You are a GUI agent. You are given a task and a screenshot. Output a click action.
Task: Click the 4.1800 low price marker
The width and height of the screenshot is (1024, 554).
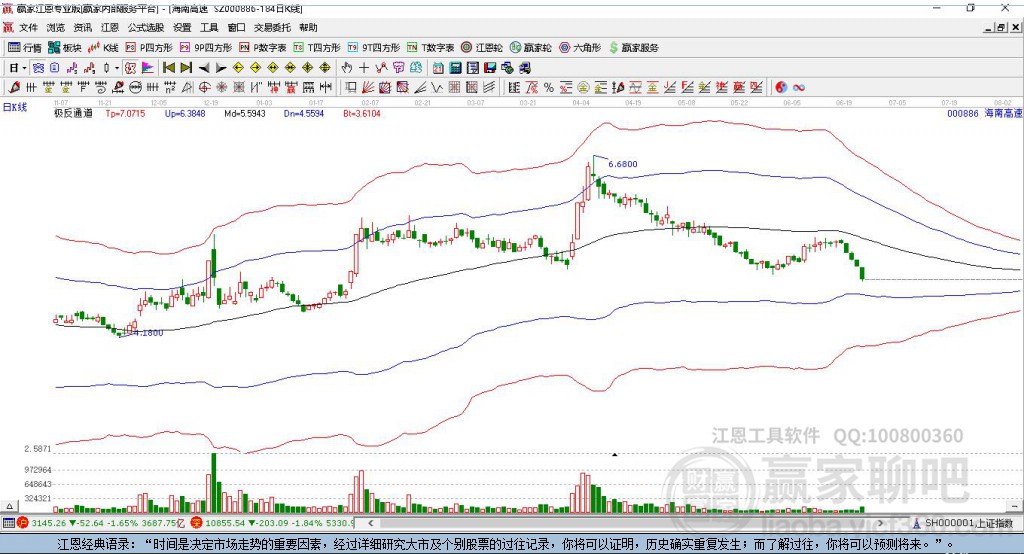(x=148, y=333)
